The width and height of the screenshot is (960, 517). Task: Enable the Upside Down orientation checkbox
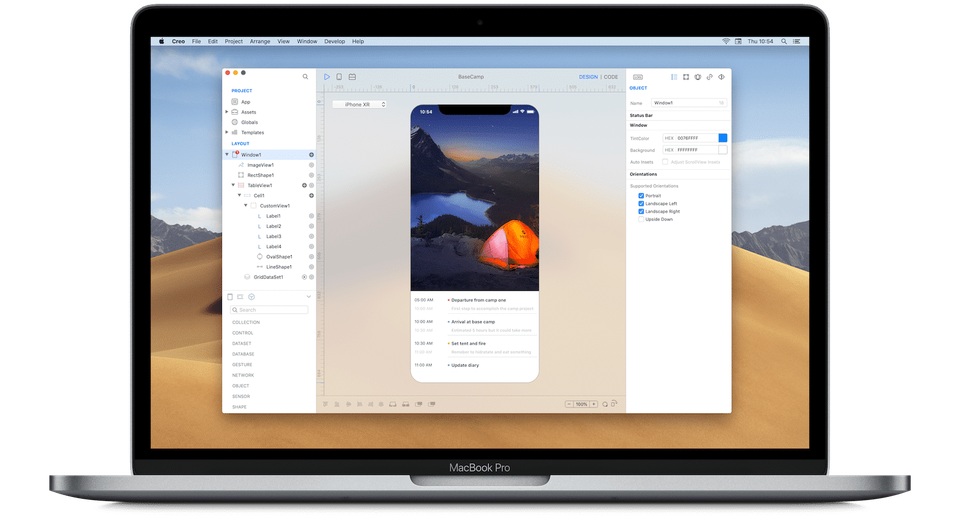coord(641,219)
